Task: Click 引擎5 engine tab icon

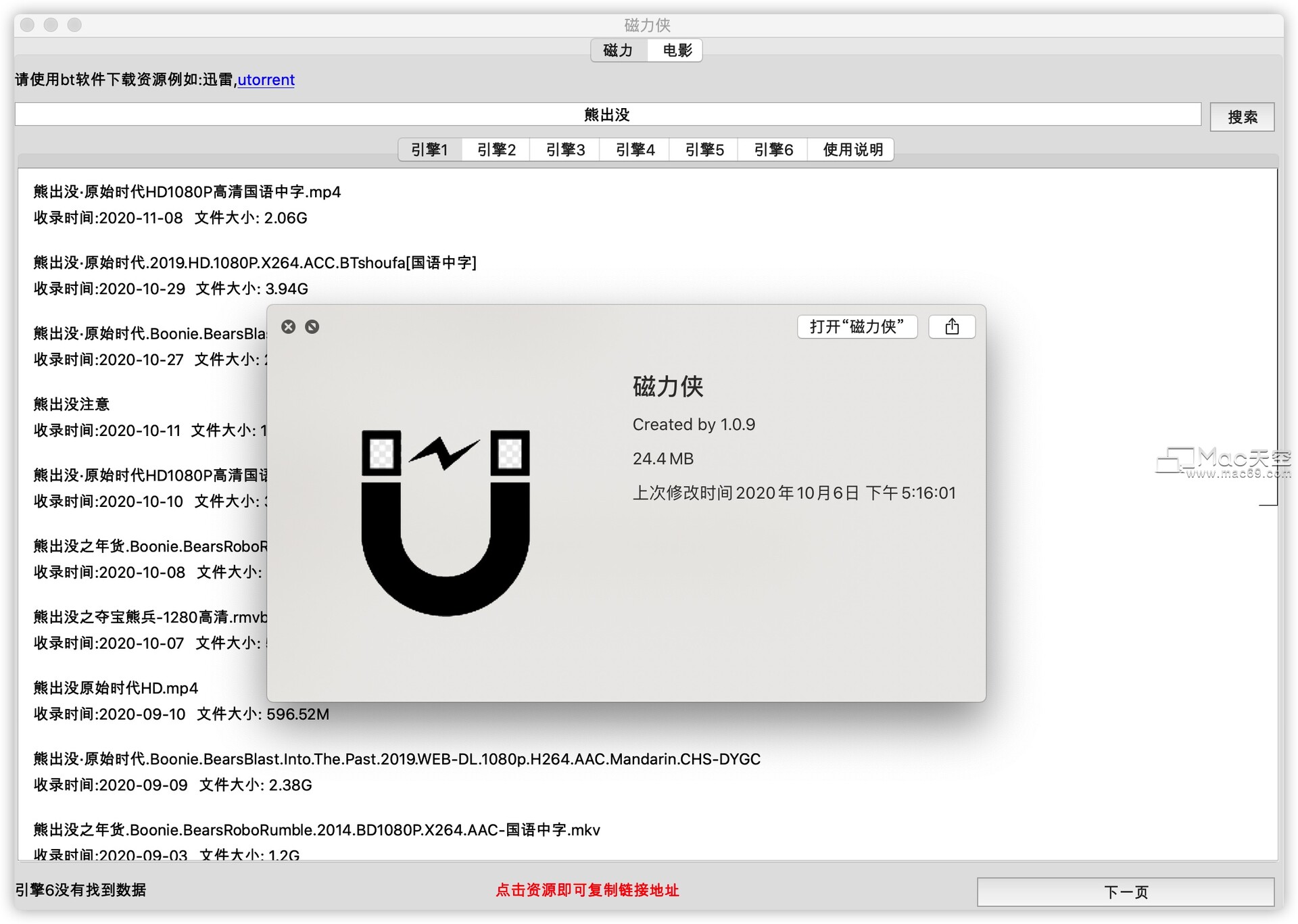Action: click(x=703, y=149)
